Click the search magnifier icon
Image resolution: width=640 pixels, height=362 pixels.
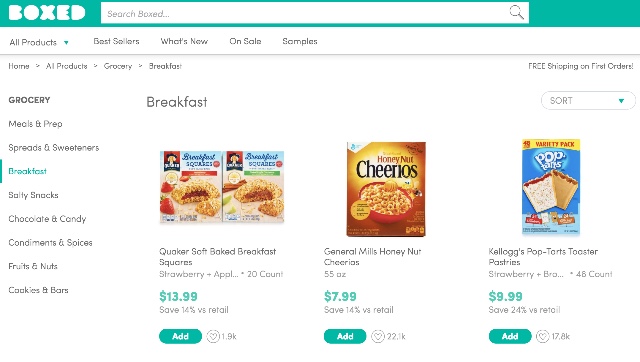coord(516,12)
